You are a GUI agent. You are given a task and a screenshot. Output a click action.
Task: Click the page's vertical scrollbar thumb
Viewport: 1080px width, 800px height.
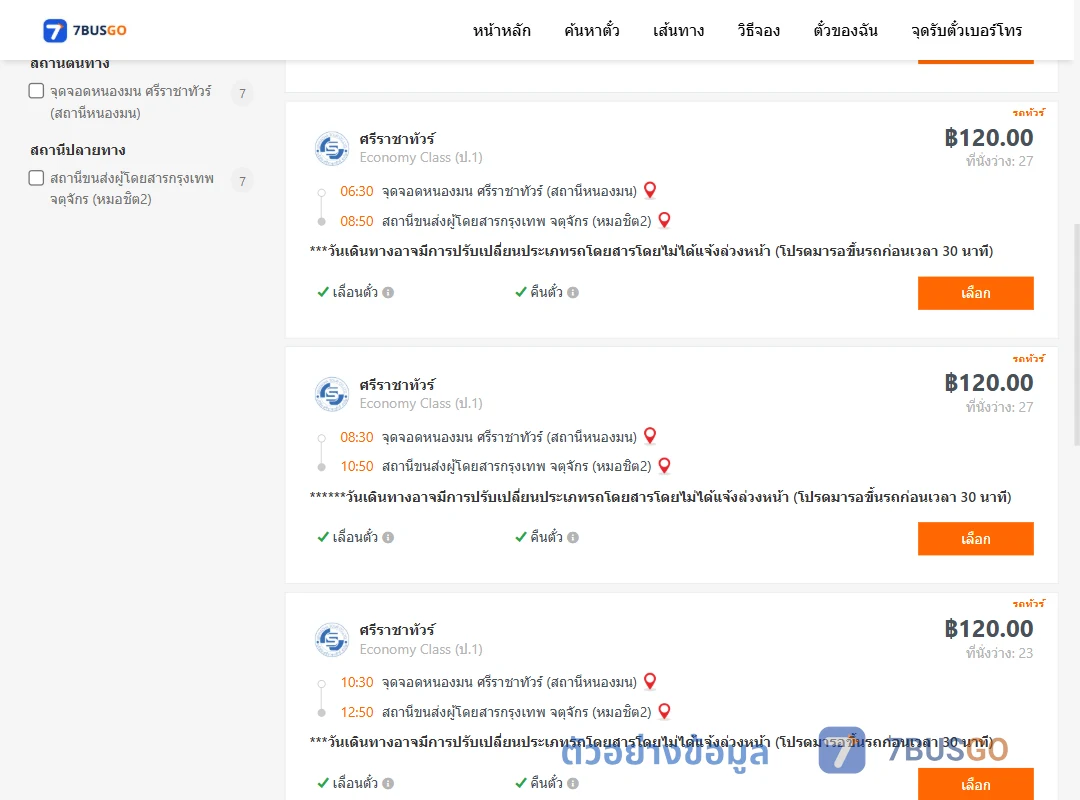click(1077, 334)
